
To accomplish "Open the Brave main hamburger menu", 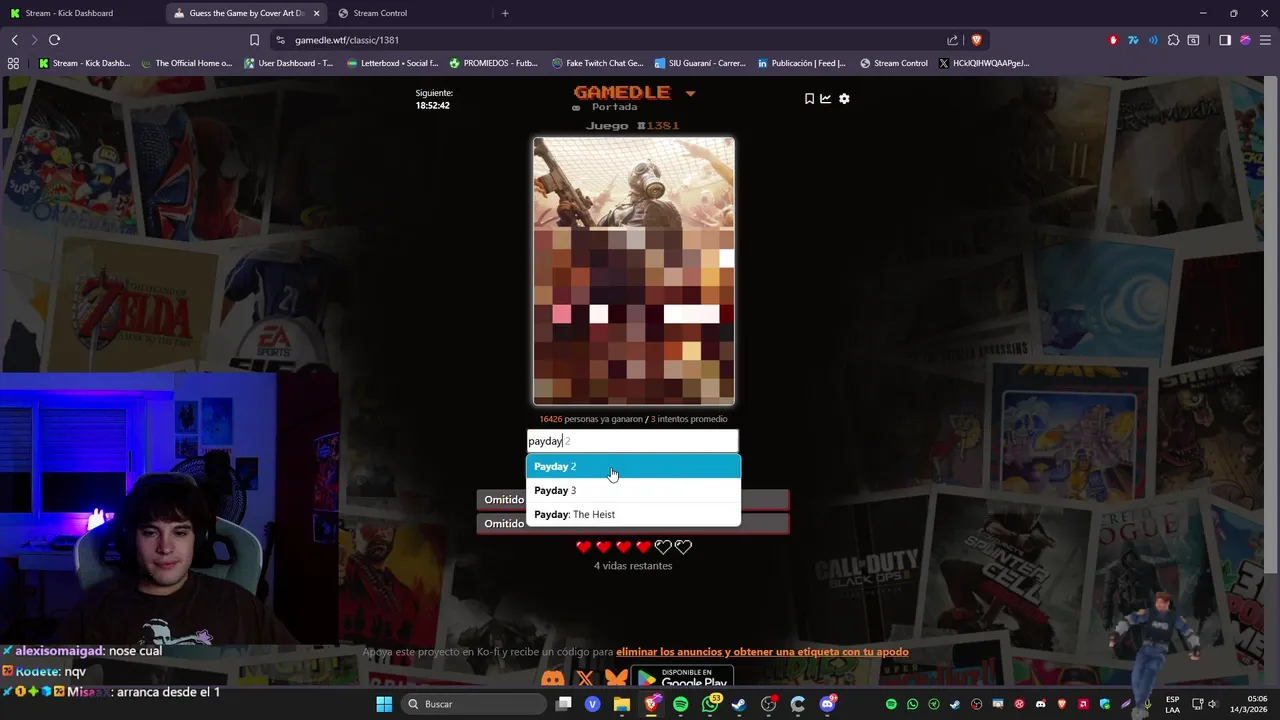I will [1265, 40].
